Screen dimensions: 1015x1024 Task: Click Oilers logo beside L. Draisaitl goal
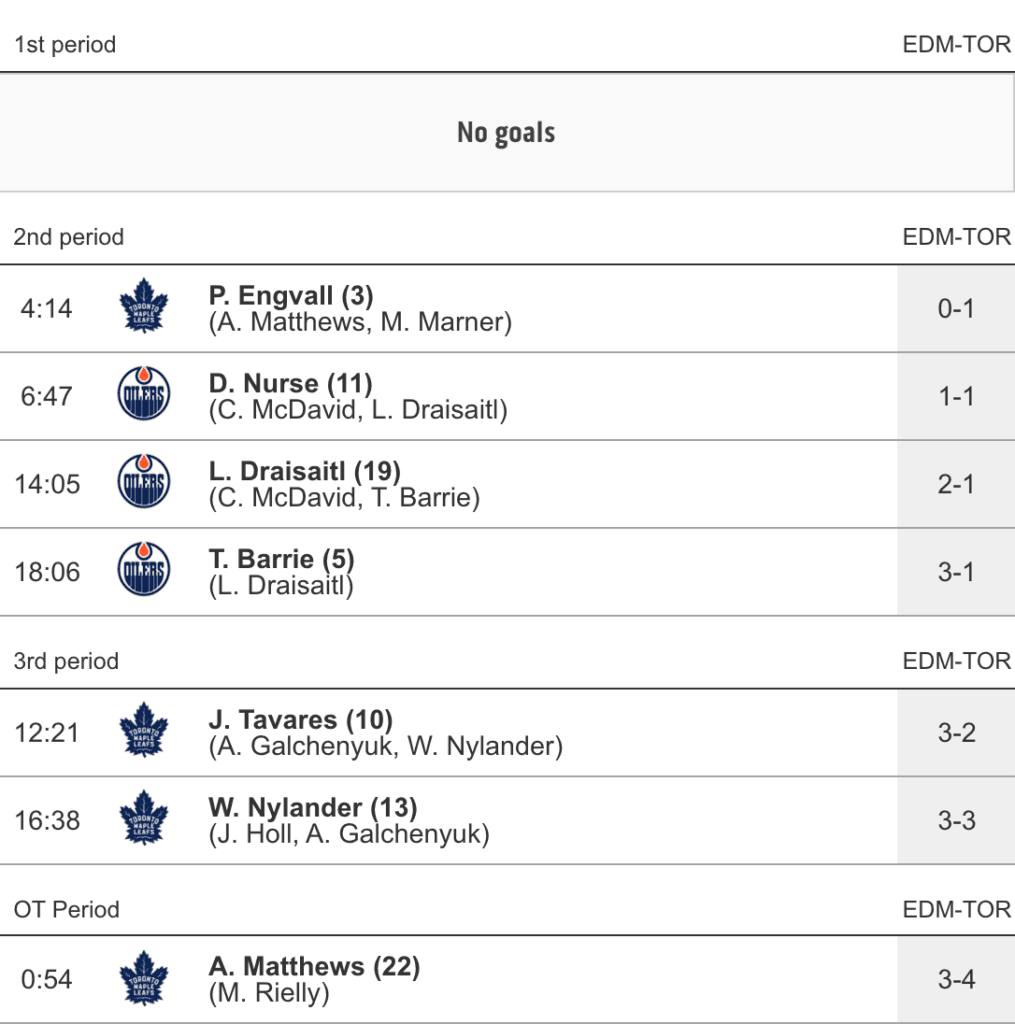(143, 484)
